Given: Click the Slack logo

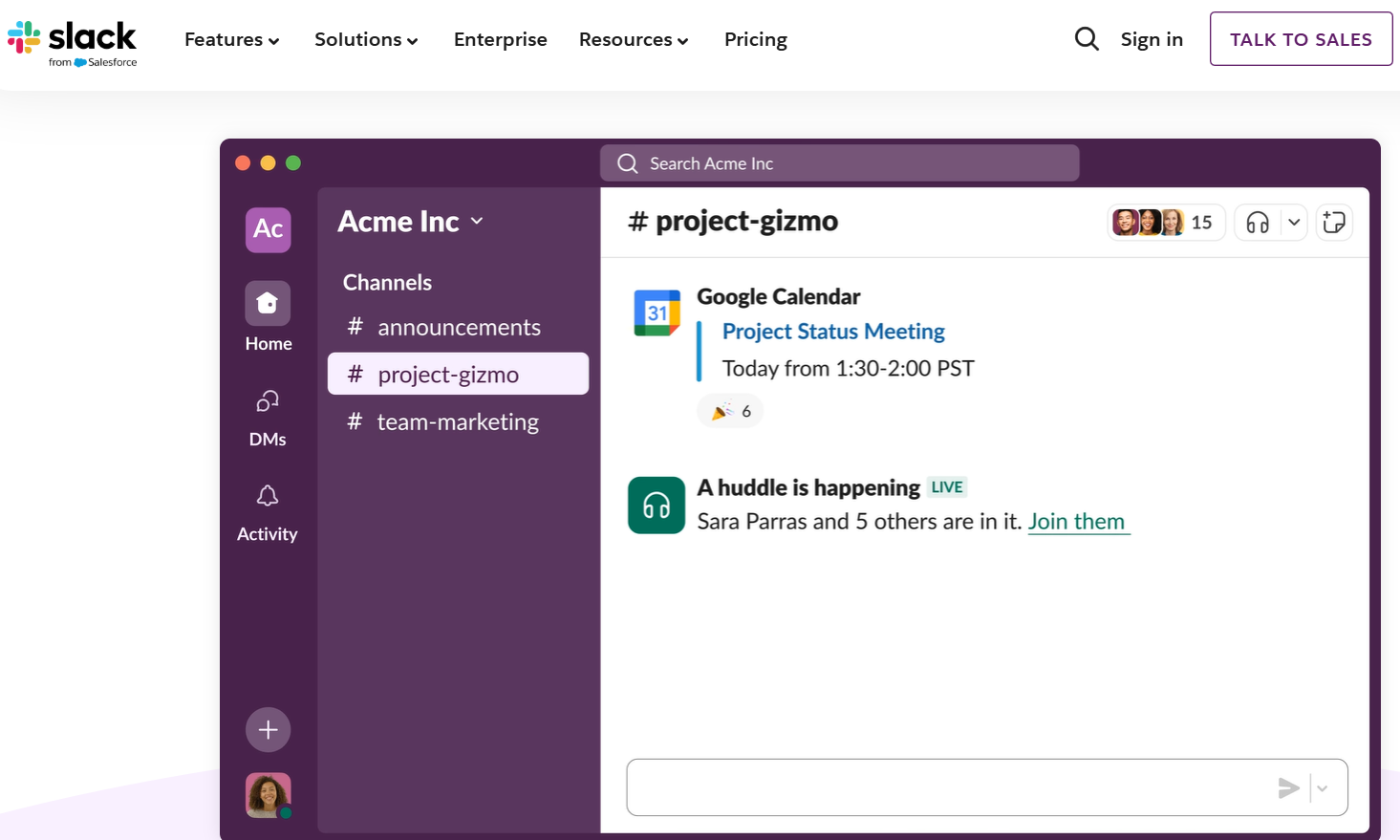Looking at the screenshot, I should coord(73,44).
